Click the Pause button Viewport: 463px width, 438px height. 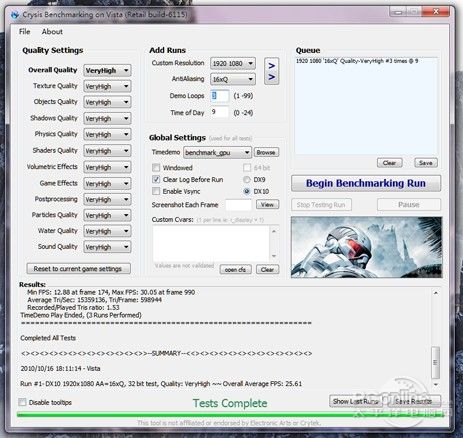coord(409,205)
